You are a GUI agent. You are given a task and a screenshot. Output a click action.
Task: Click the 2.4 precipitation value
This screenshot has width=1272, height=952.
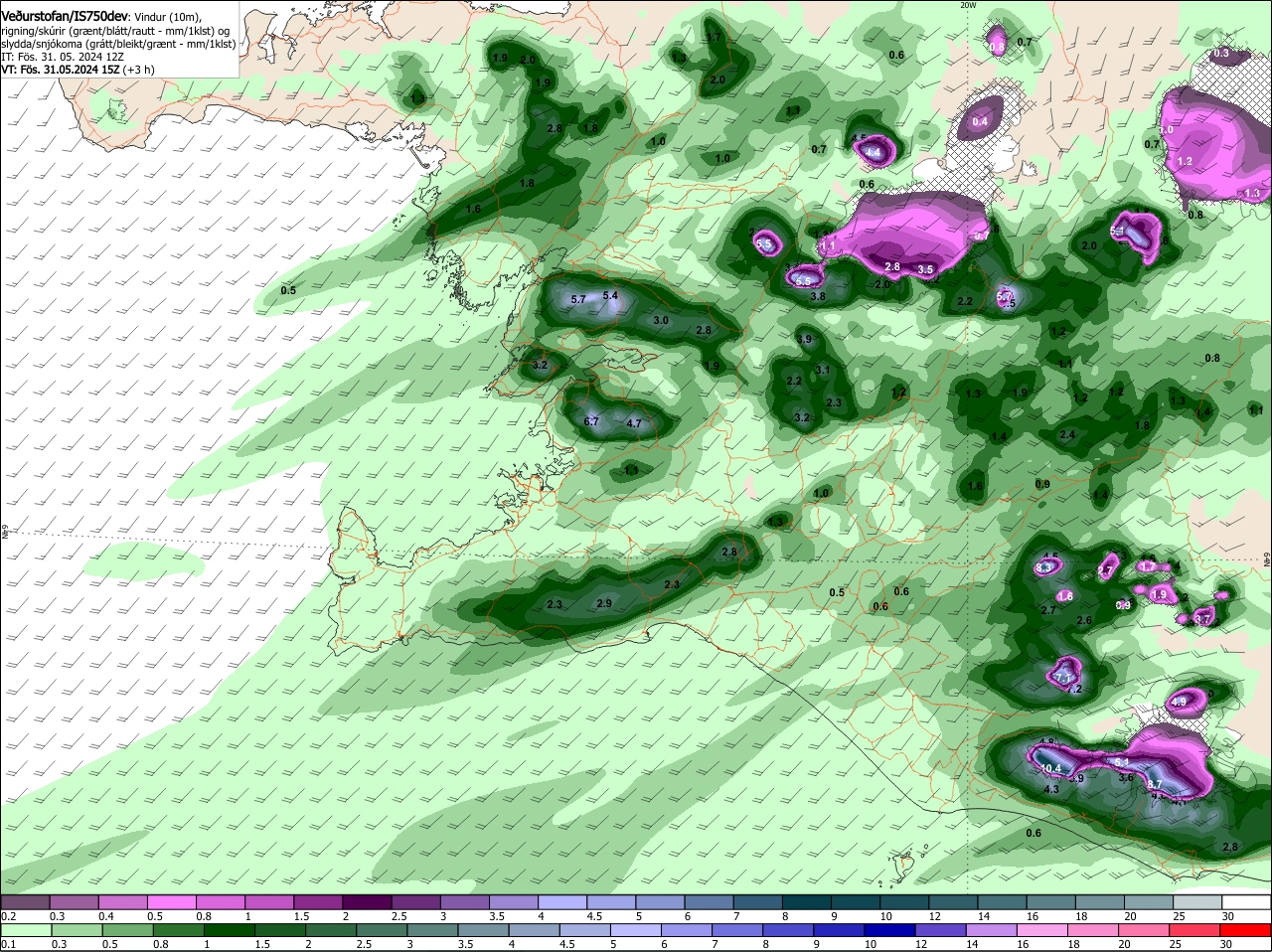[x=1067, y=434]
